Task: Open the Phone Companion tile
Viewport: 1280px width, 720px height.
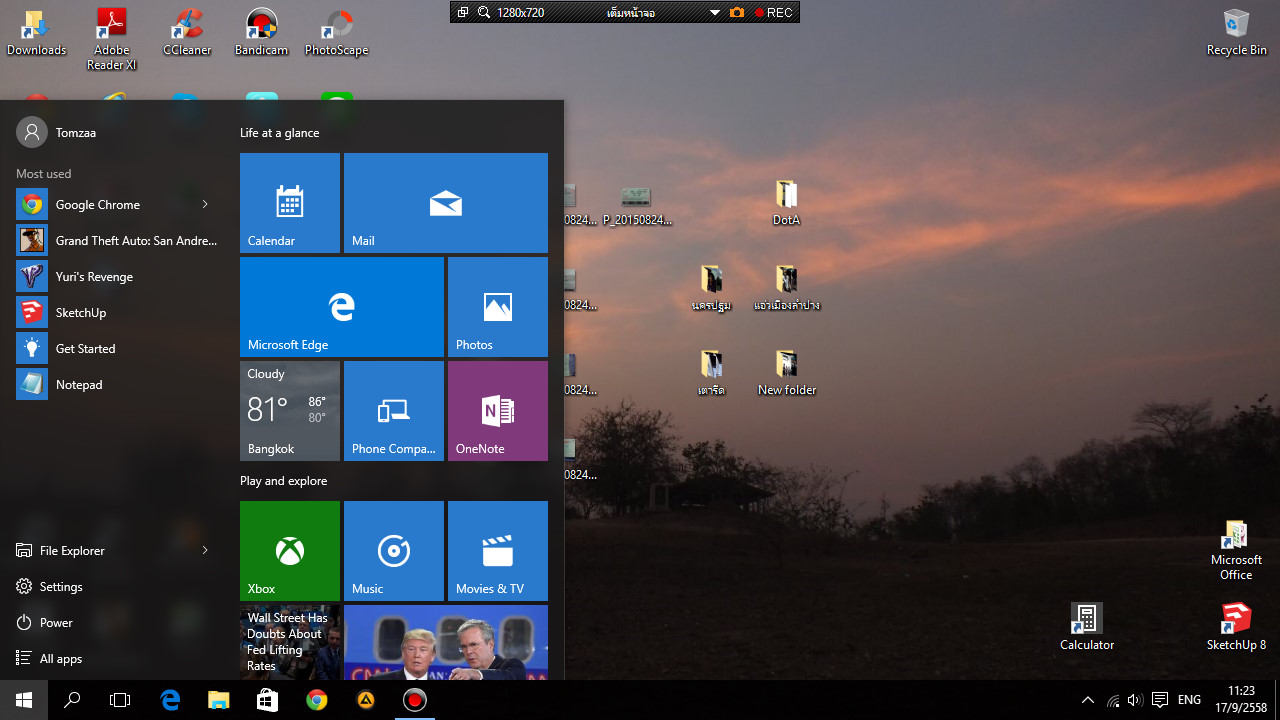Action: [394, 411]
